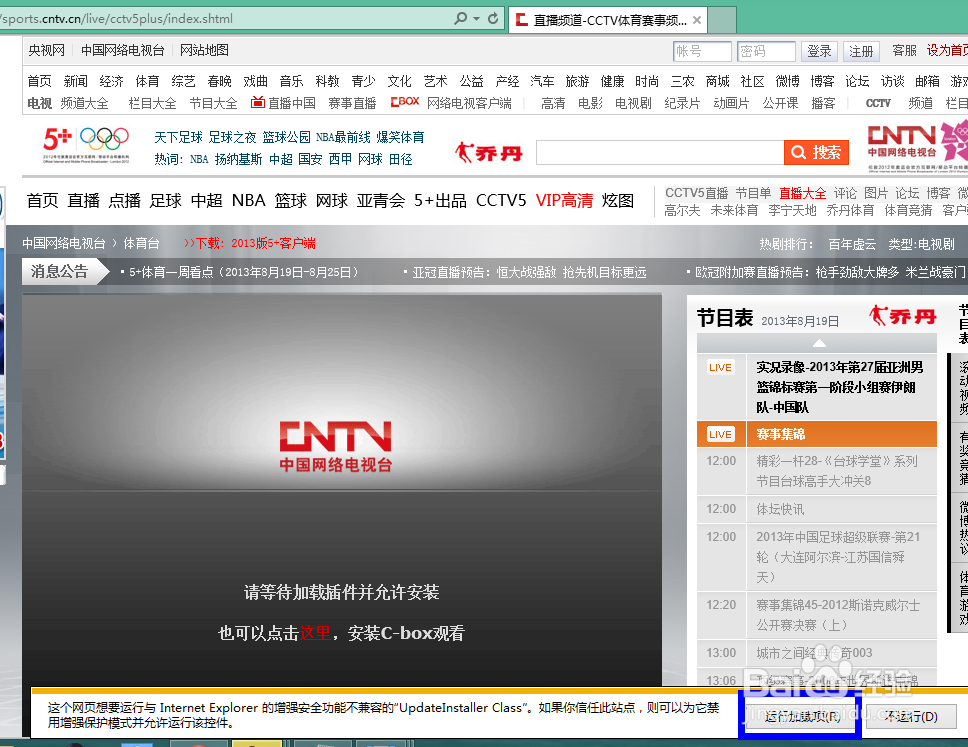Select the 12:00 体坛快讯 program row
The width and height of the screenshot is (968, 747).
tap(817, 509)
